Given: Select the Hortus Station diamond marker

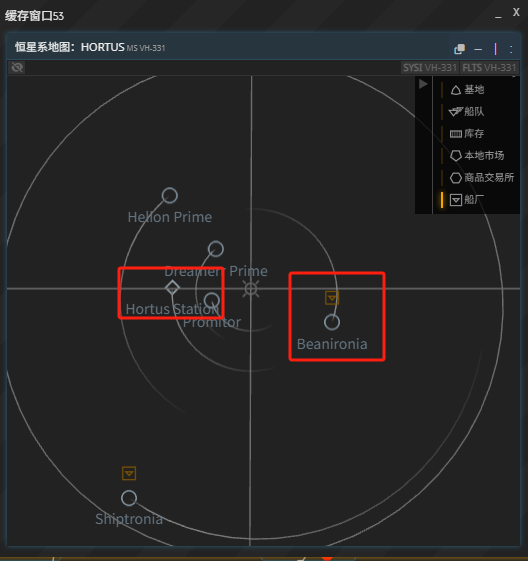Looking at the screenshot, I should click(x=172, y=288).
